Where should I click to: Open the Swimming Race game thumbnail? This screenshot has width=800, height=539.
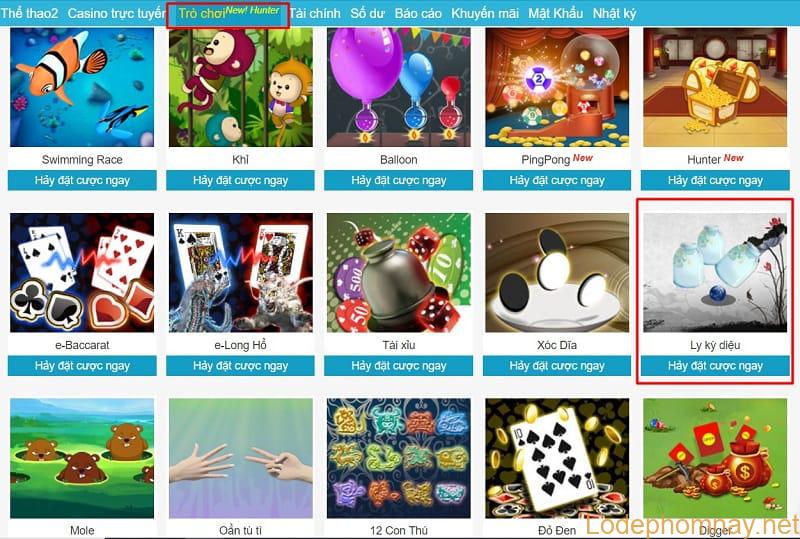point(82,87)
